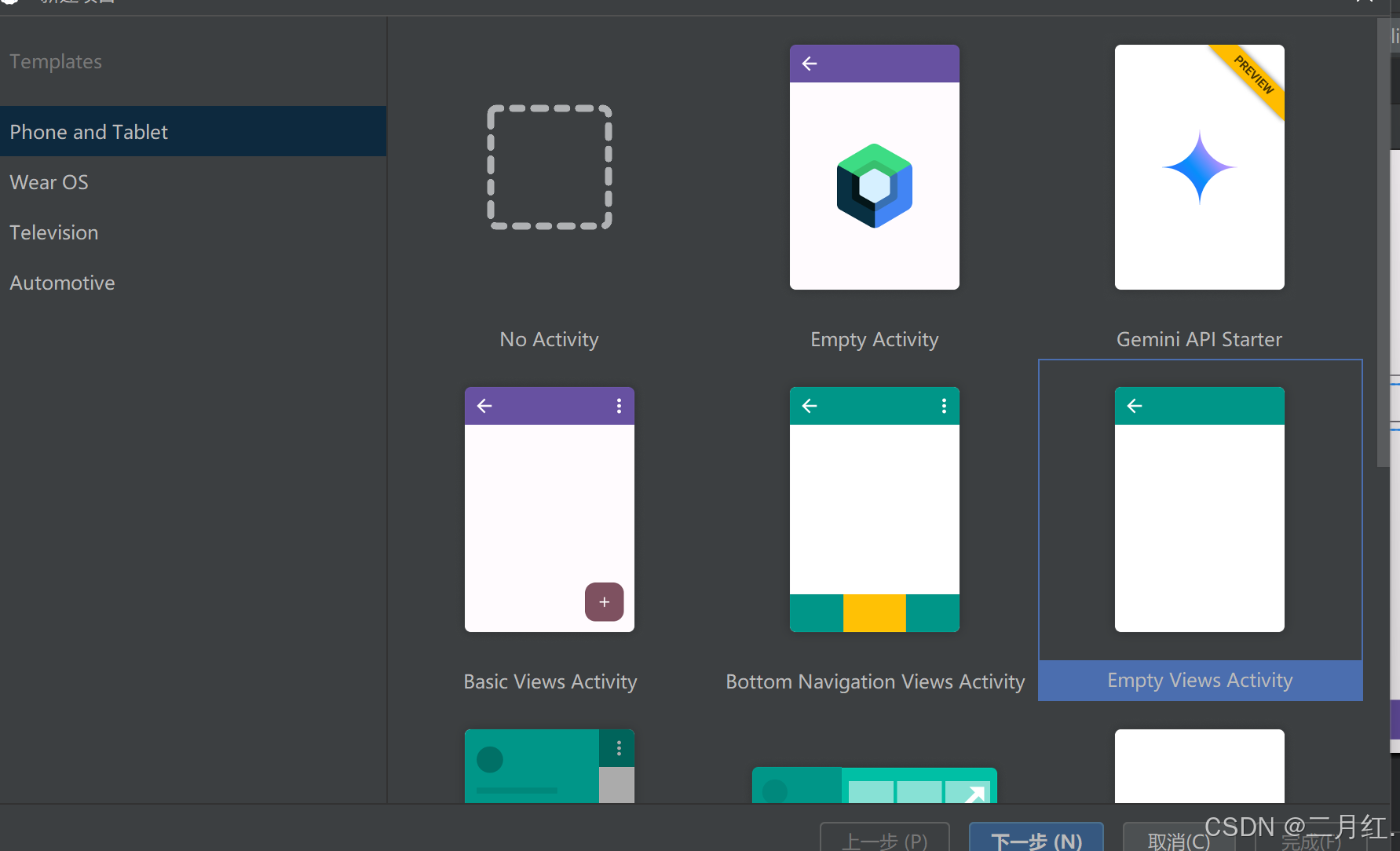The image size is (1400, 851).
Task: Select the navigation drawer template in bottom row
Action: pos(549,766)
